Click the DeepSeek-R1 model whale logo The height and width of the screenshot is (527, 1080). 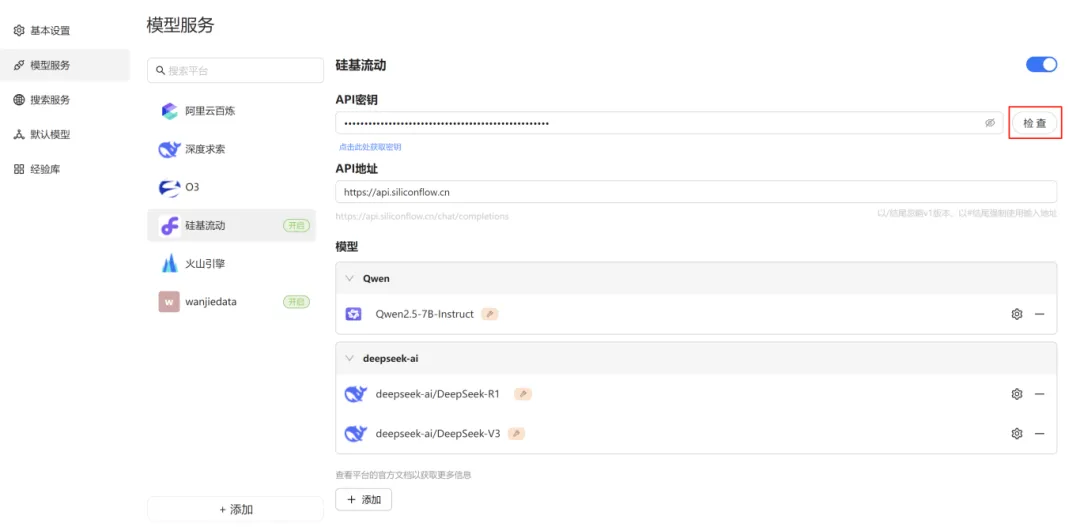click(355, 394)
